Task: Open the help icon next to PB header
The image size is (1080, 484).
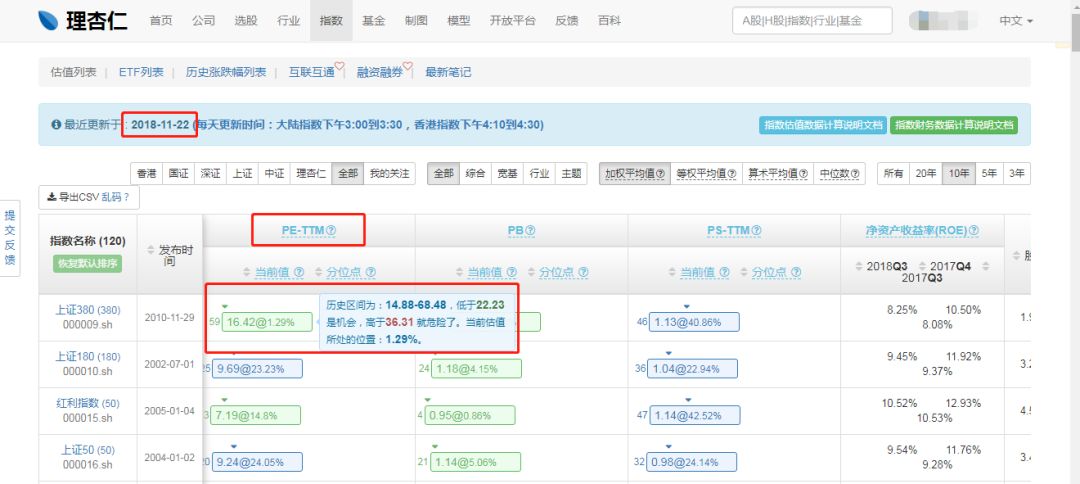Action: point(530,231)
